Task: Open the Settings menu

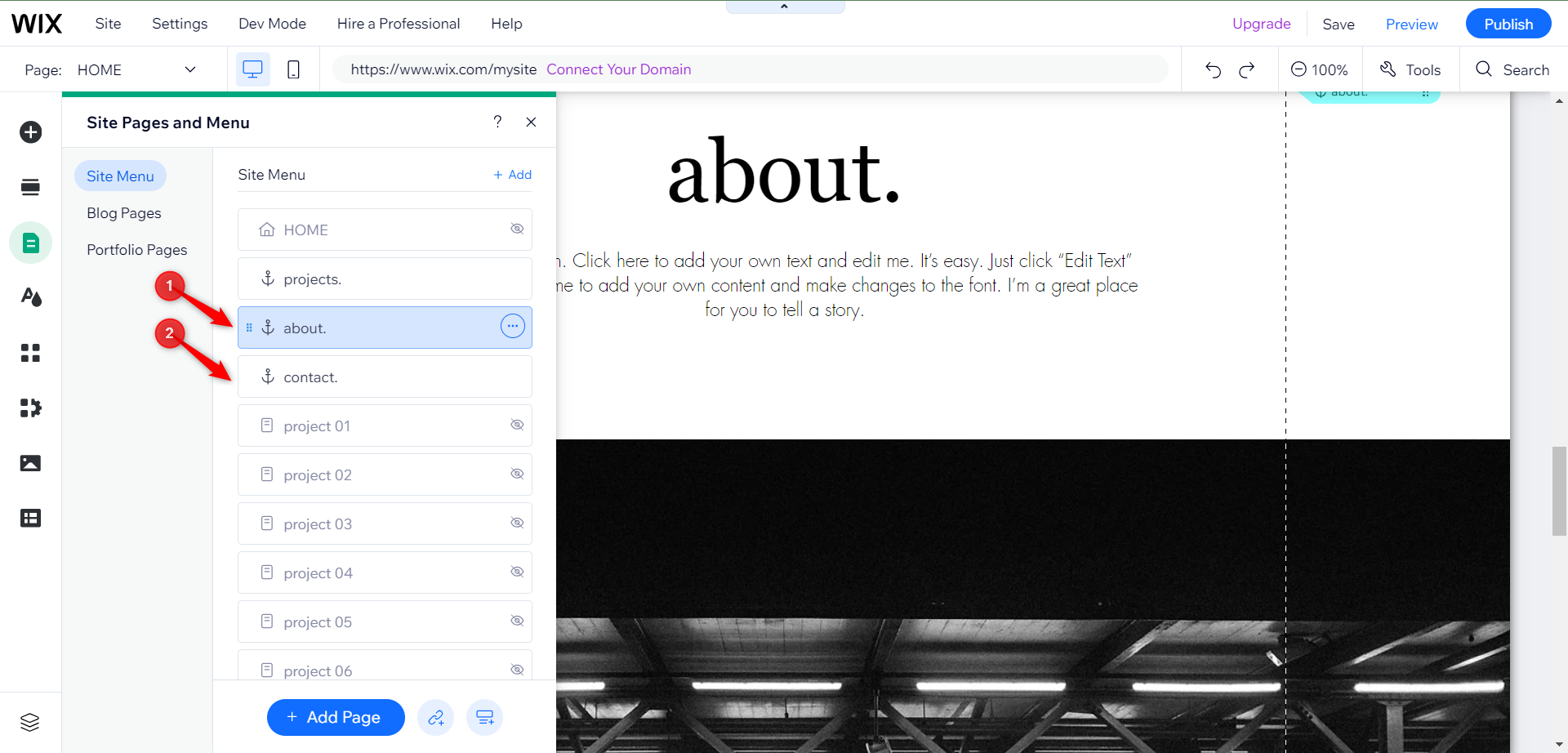Action: pyautogui.click(x=180, y=24)
